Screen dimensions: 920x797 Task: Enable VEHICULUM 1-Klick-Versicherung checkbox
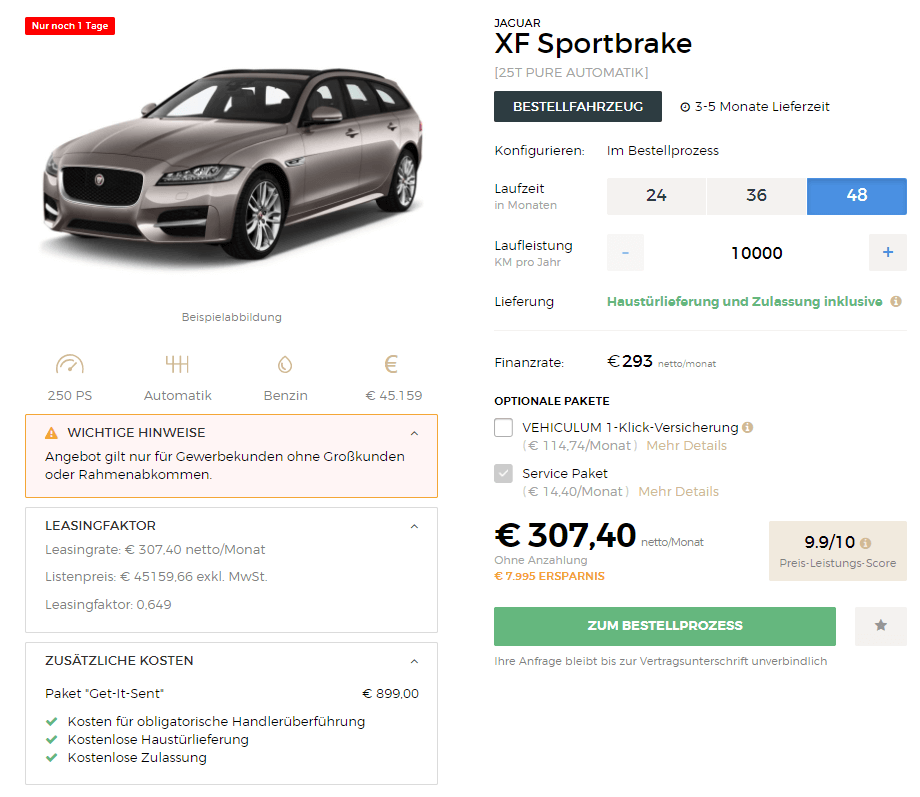pyautogui.click(x=503, y=427)
